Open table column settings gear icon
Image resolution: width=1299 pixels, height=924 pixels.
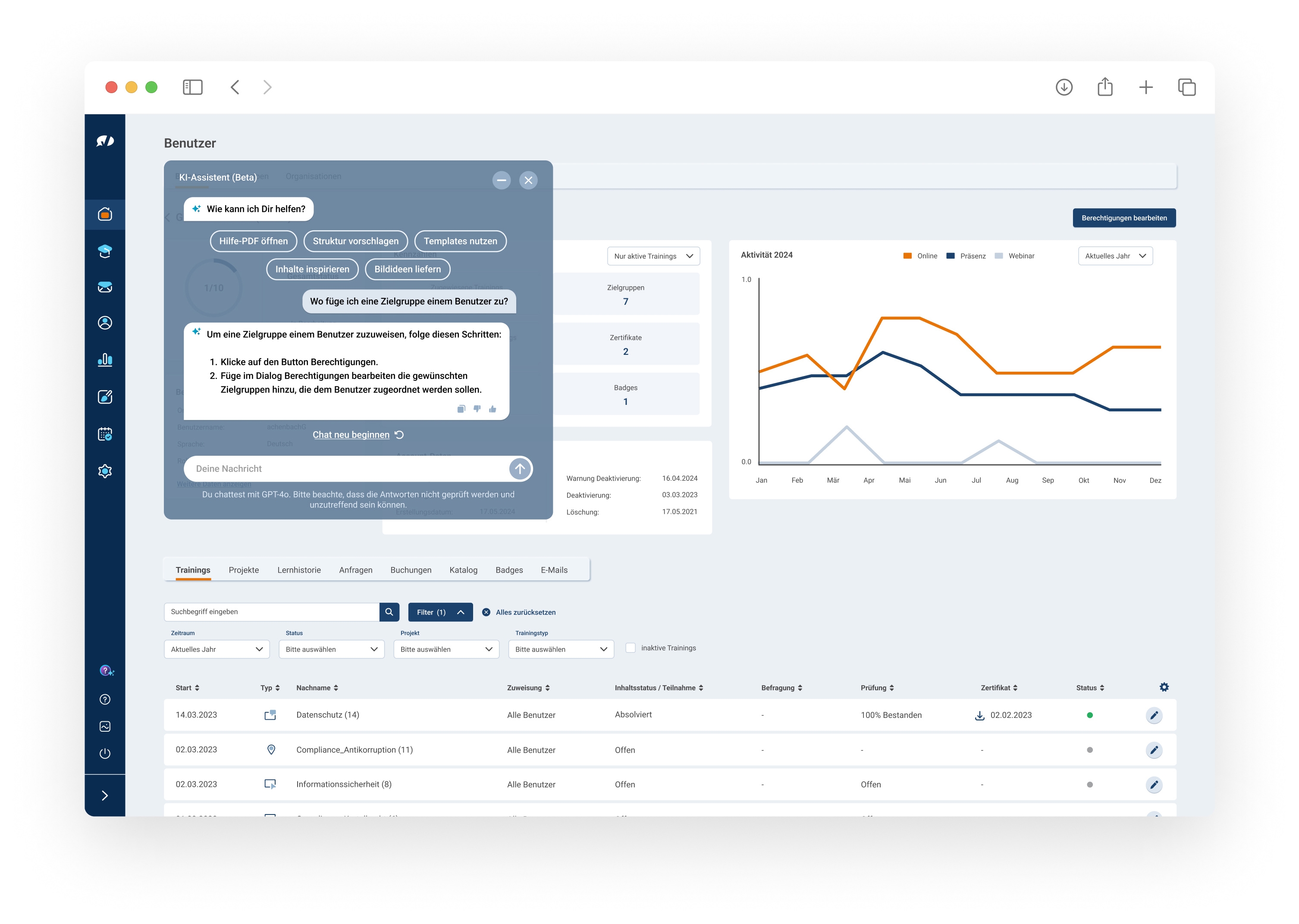[x=1164, y=687]
